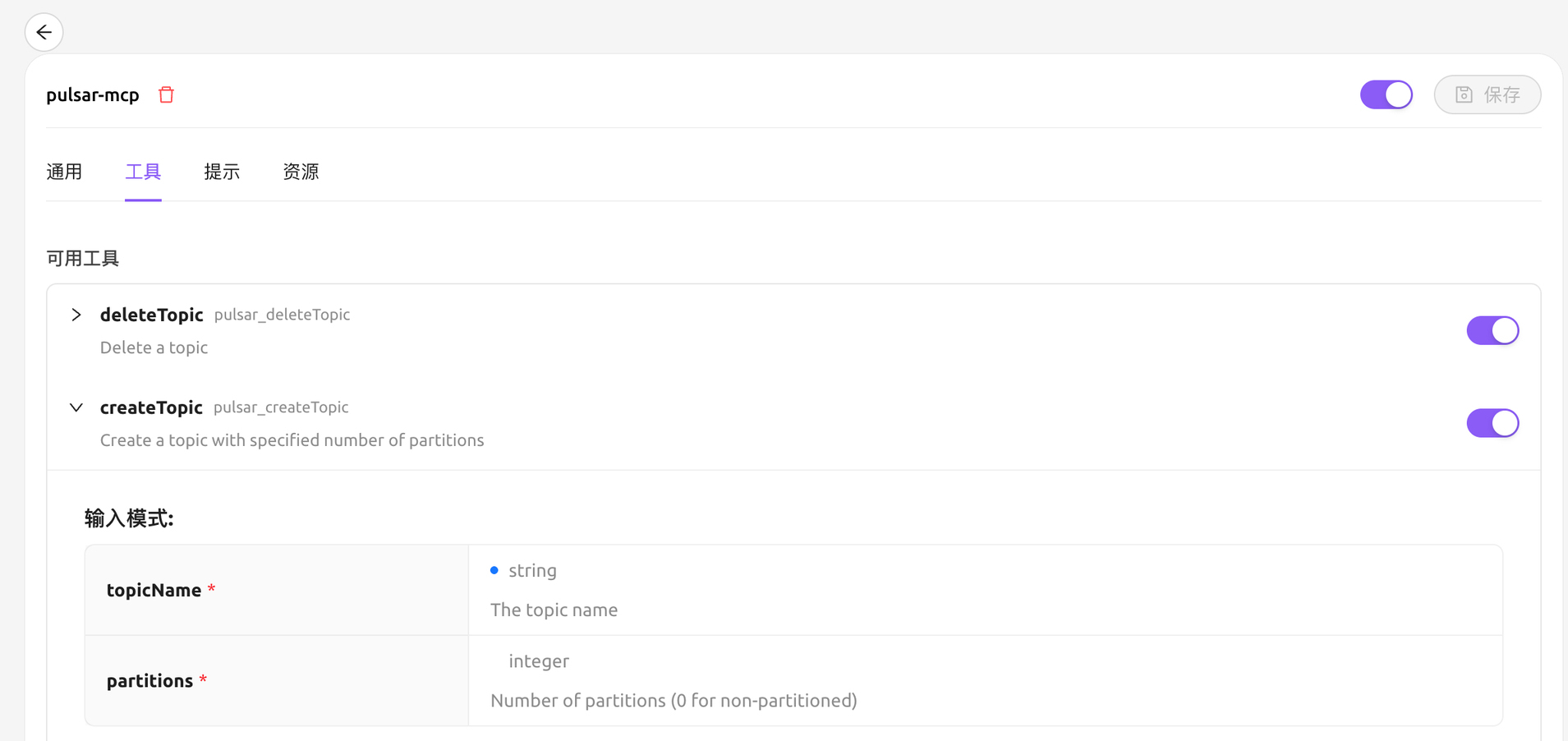Click the 'string' type label

(532, 570)
